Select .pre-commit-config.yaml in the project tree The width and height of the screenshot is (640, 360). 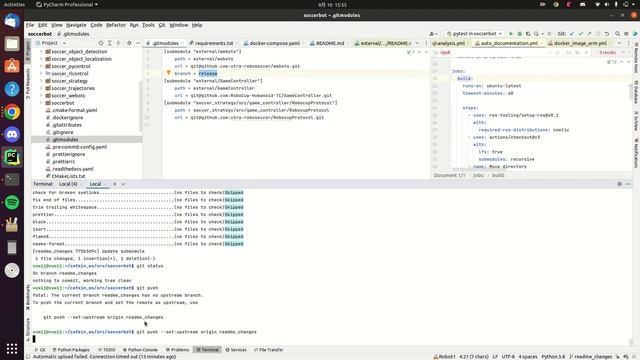pyautogui.click(x=79, y=147)
